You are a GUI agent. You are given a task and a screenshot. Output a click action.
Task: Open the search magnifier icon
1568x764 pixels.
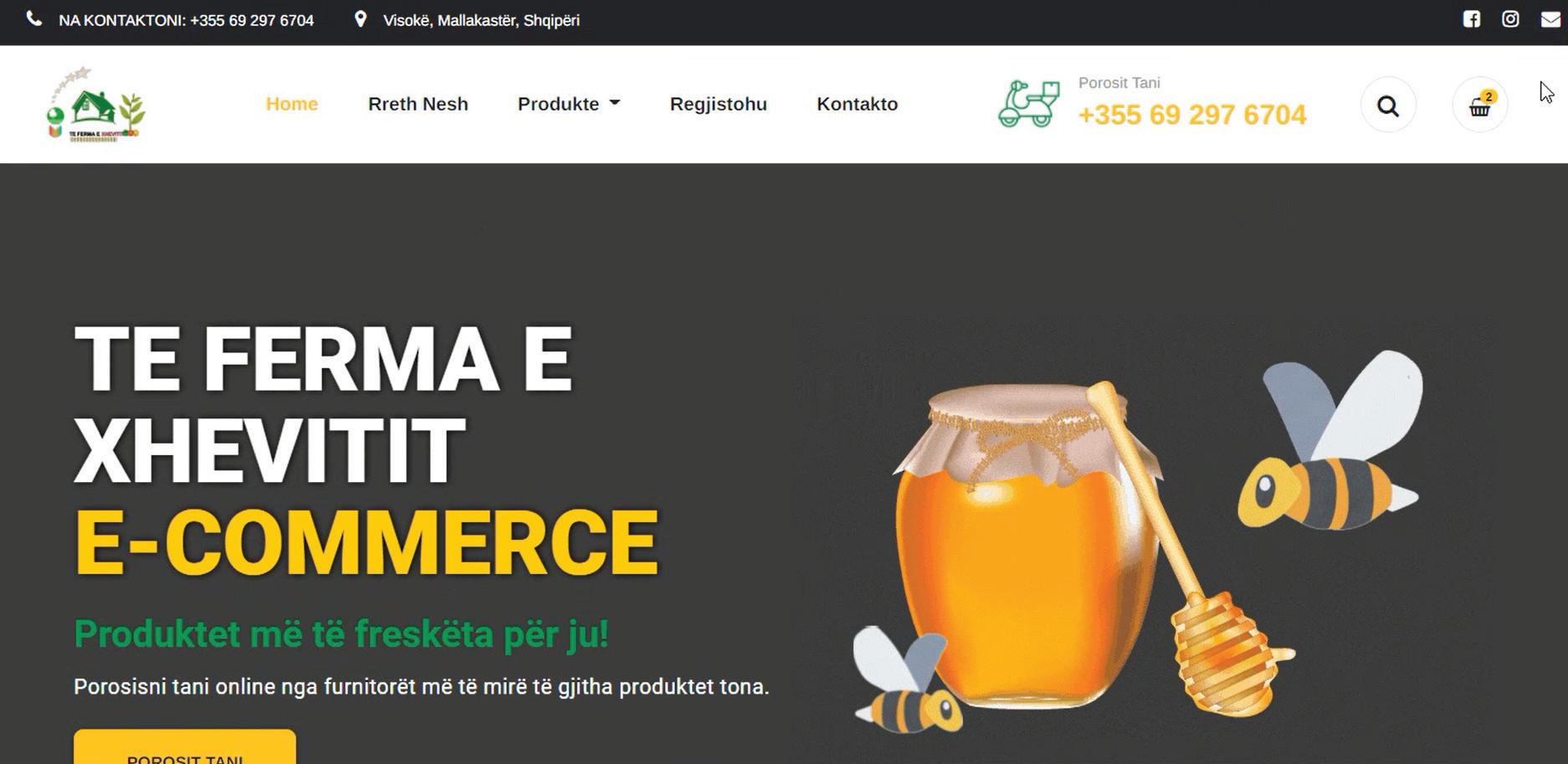click(x=1388, y=105)
